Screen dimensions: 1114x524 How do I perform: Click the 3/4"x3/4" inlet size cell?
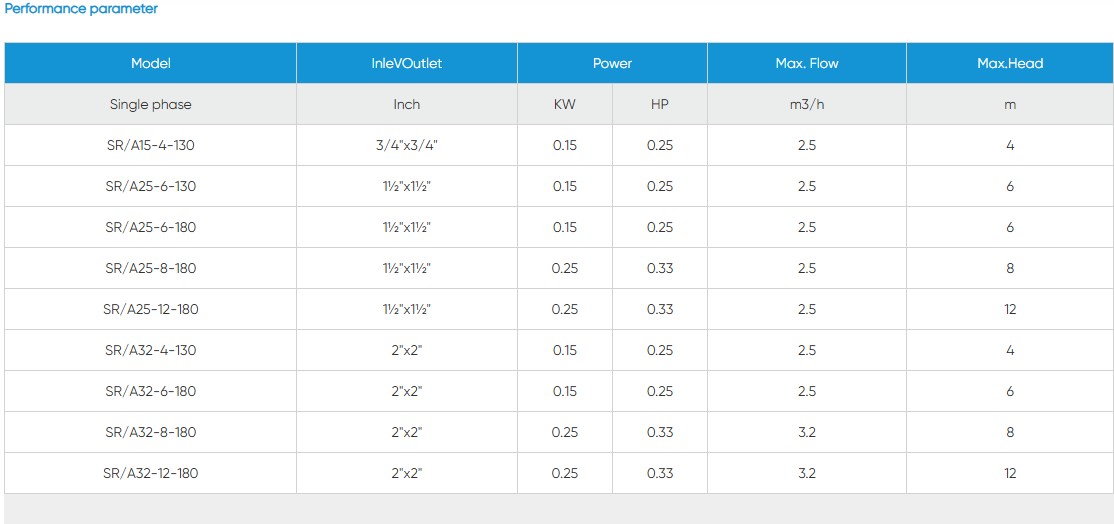tap(406, 145)
